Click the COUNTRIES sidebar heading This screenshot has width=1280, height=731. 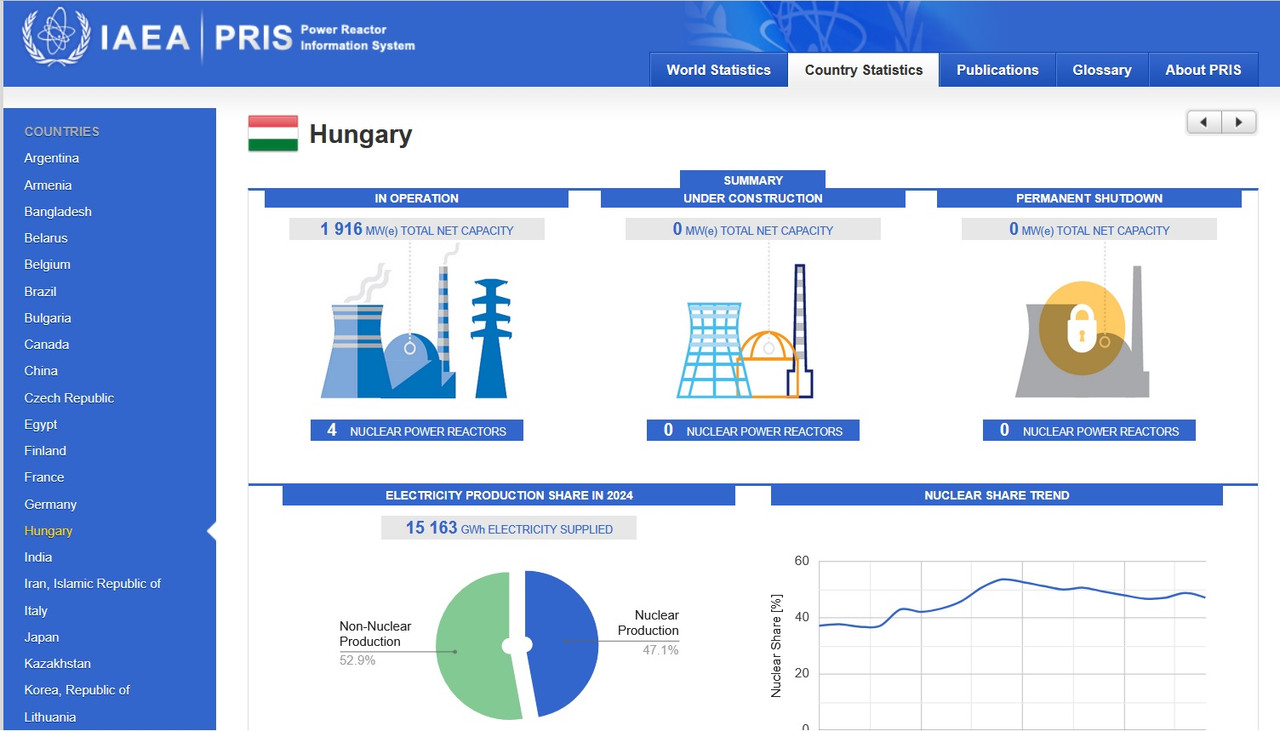(x=62, y=131)
